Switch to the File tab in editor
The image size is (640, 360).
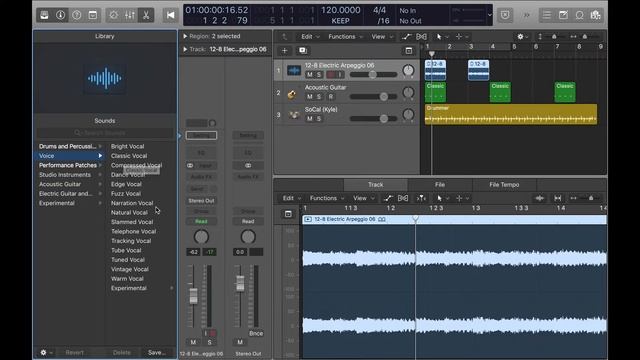(x=440, y=185)
